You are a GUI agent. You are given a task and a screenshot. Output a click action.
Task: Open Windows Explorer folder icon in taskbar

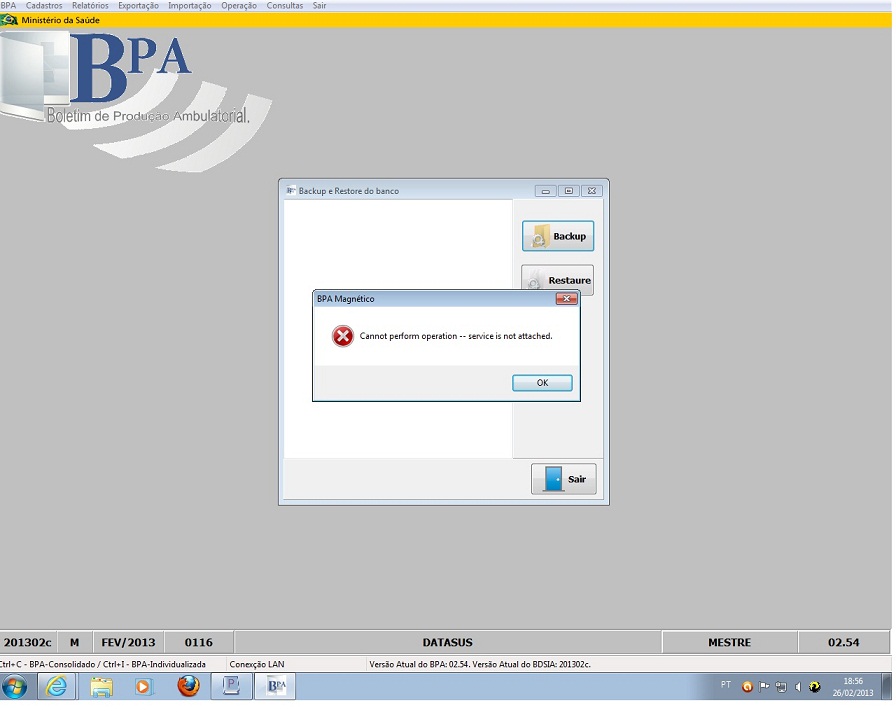tap(102, 686)
